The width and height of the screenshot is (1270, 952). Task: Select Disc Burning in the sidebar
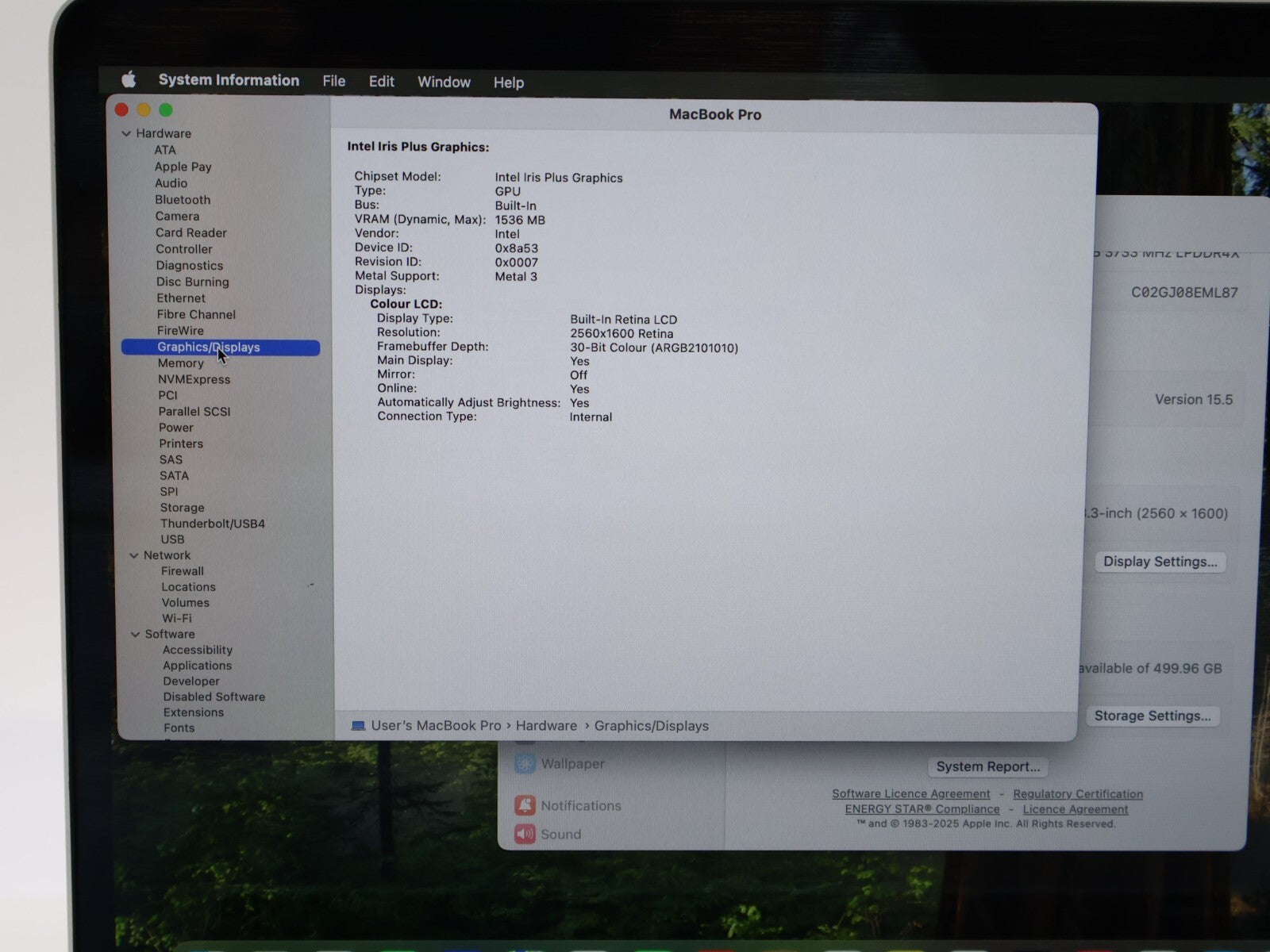click(192, 282)
